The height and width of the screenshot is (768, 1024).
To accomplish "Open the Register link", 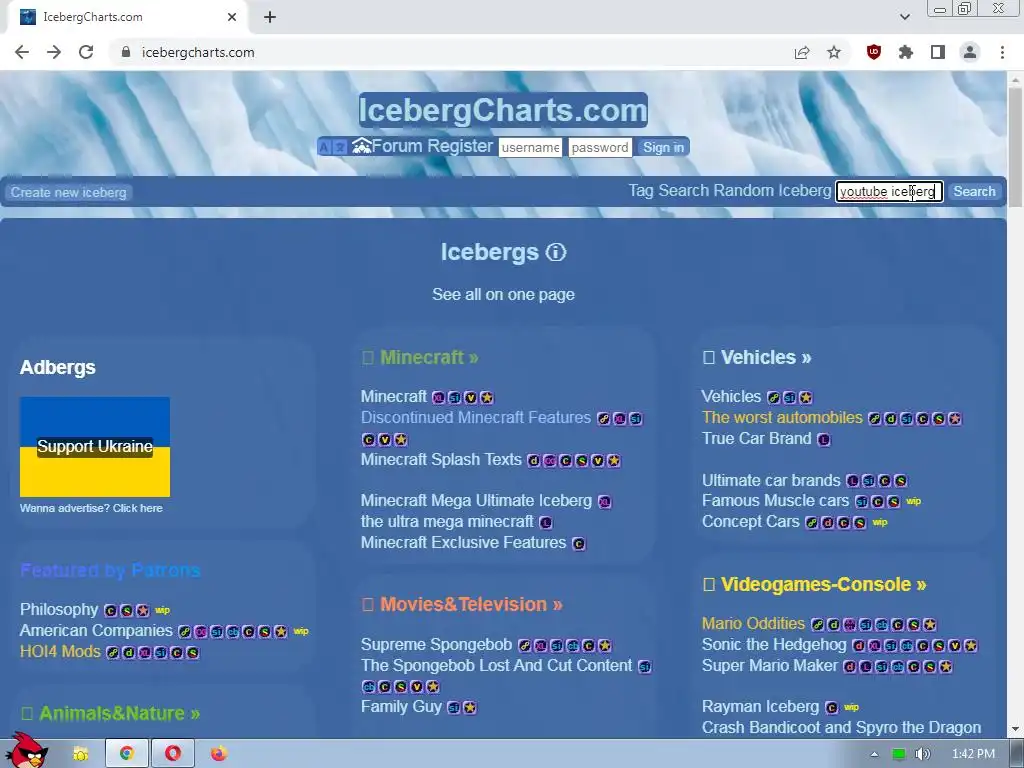I will [460, 146].
